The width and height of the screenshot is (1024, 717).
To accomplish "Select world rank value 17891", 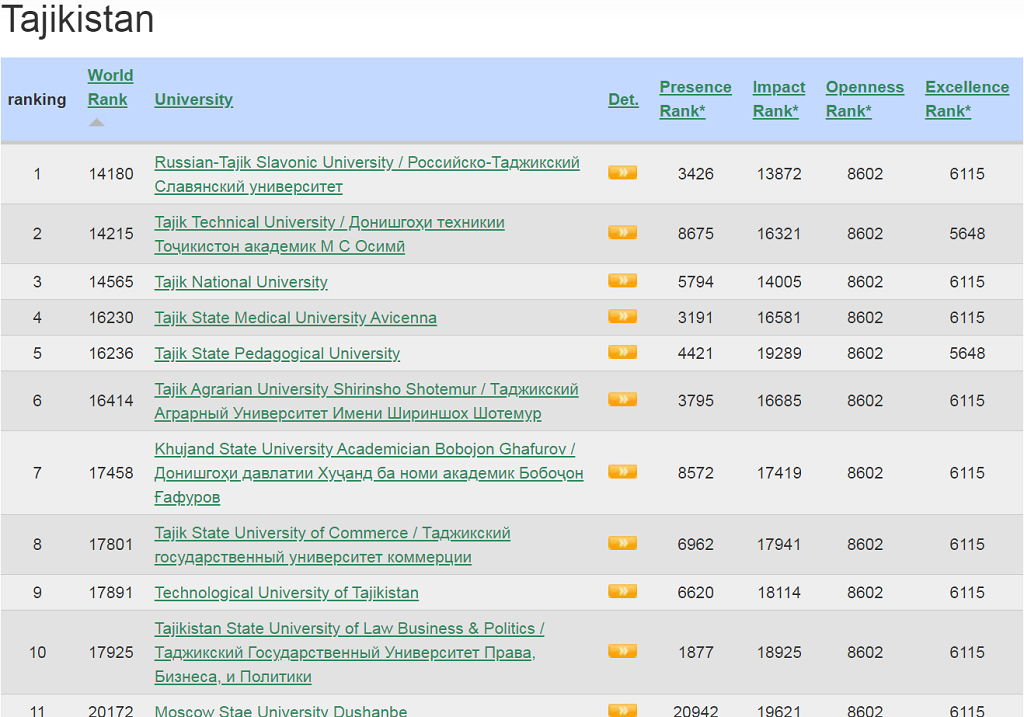I will tap(111, 593).
